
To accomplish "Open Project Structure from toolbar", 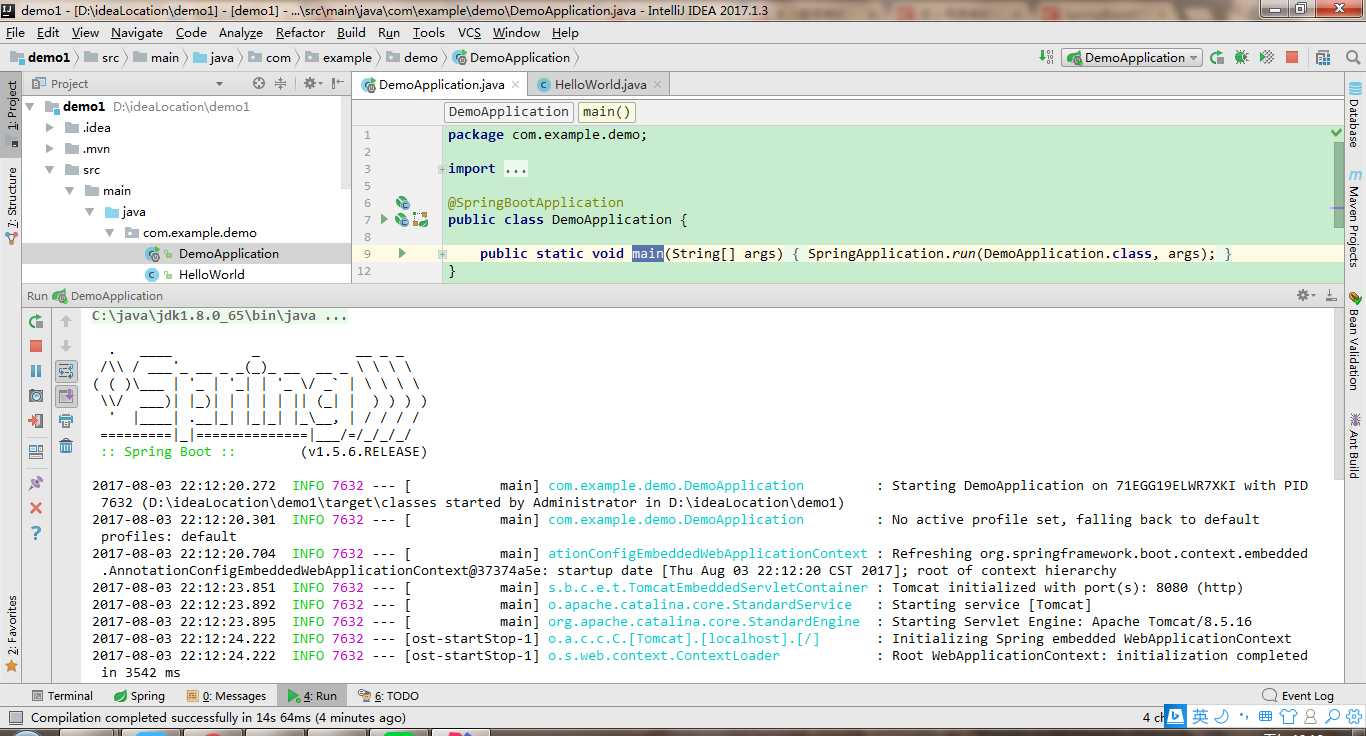I will (1324, 58).
